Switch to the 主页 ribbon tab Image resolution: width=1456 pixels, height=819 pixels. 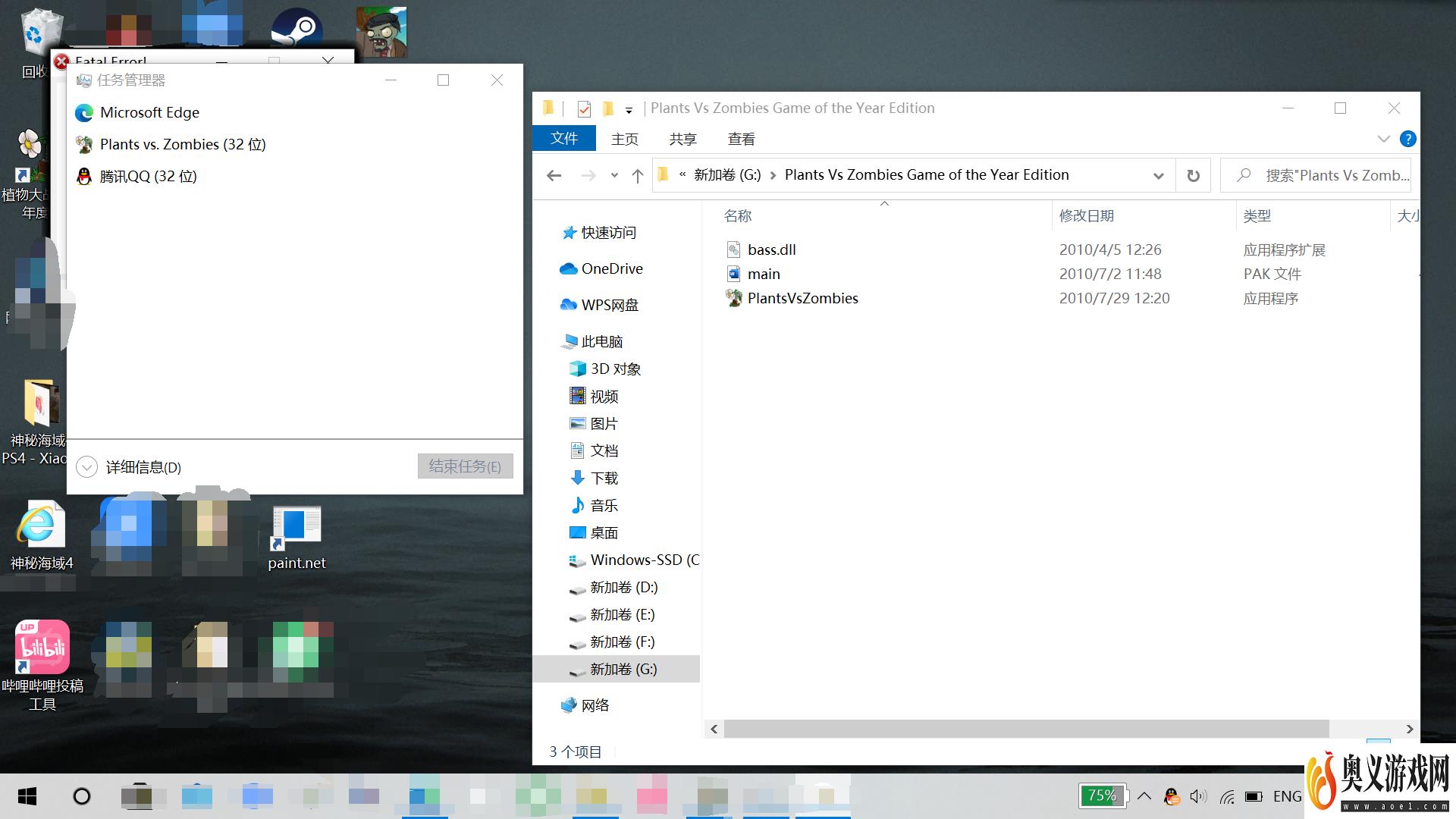(x=625, y=139)
